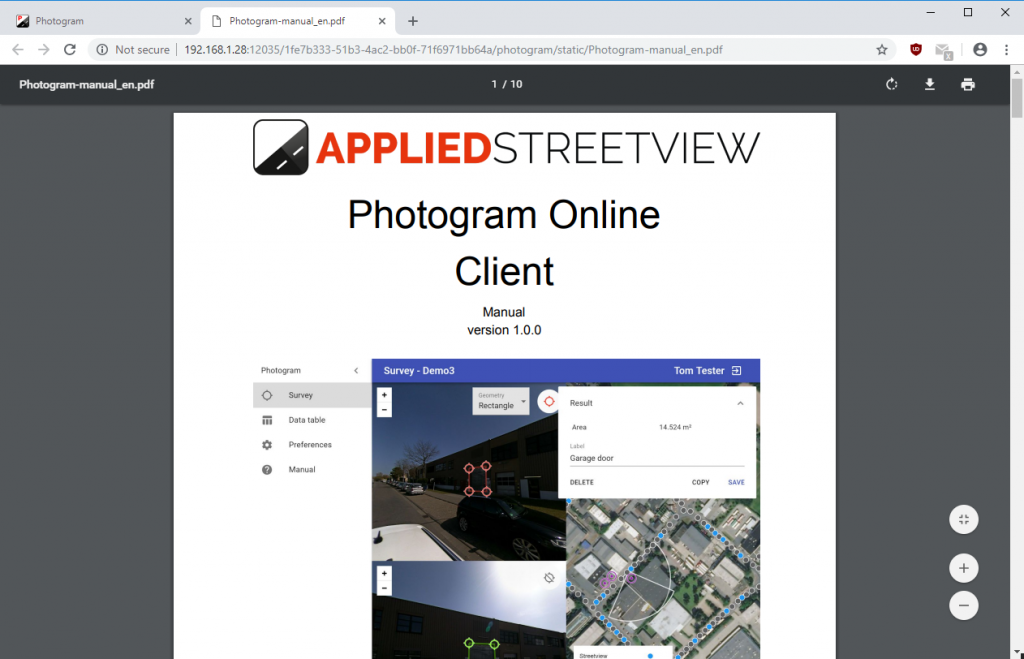Open the Chrome three-dot menu
Screen dimensions: 1024x659
(x=1006, y=50)
